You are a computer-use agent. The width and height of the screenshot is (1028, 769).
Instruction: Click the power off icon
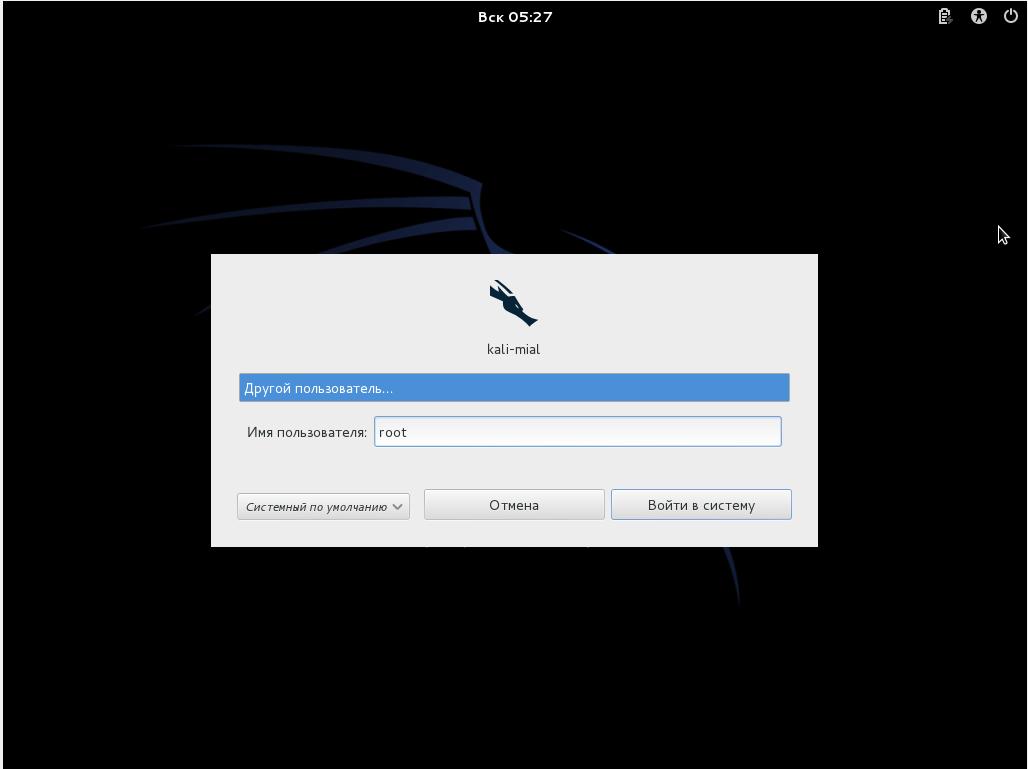(x=1010, y=16)
